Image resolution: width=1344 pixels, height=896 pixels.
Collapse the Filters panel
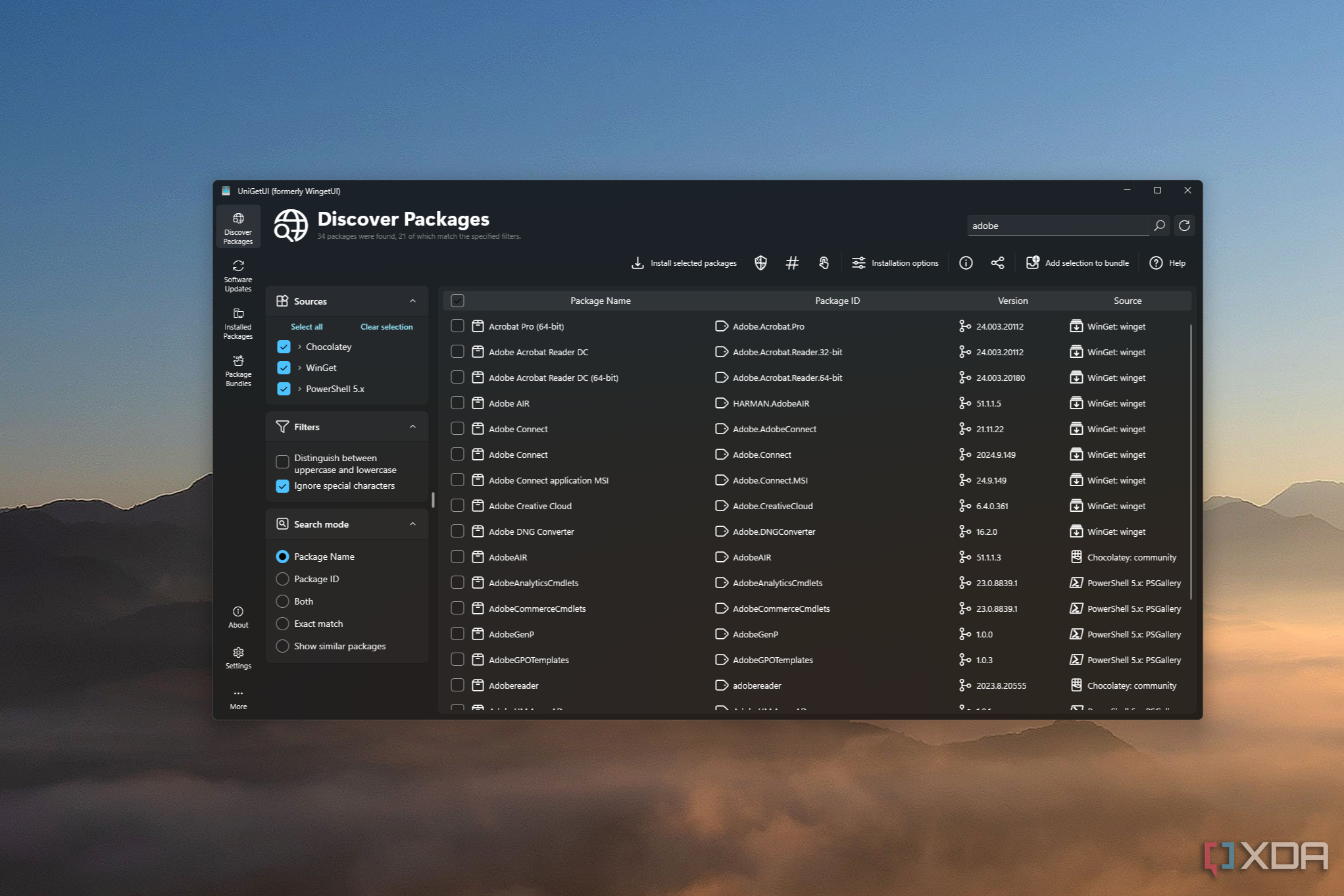(412, 427)
